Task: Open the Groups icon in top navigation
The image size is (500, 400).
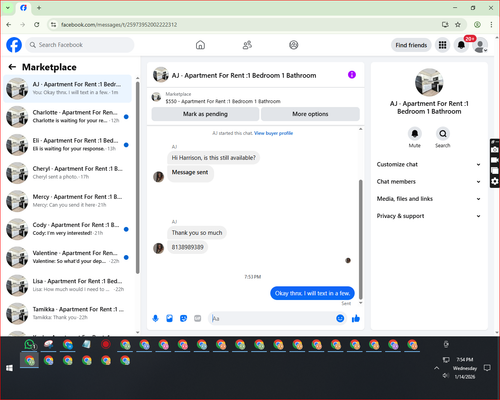Action: pyautogui.click(x=294, y=45)
